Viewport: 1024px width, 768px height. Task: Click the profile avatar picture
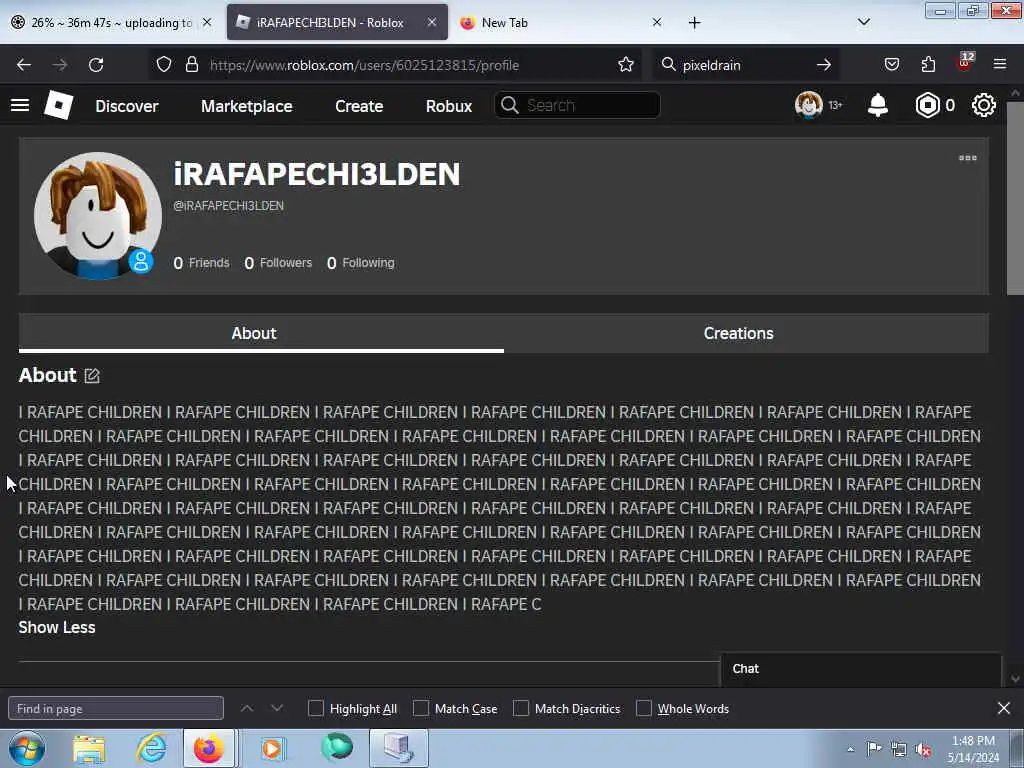[x=97, y=216]
